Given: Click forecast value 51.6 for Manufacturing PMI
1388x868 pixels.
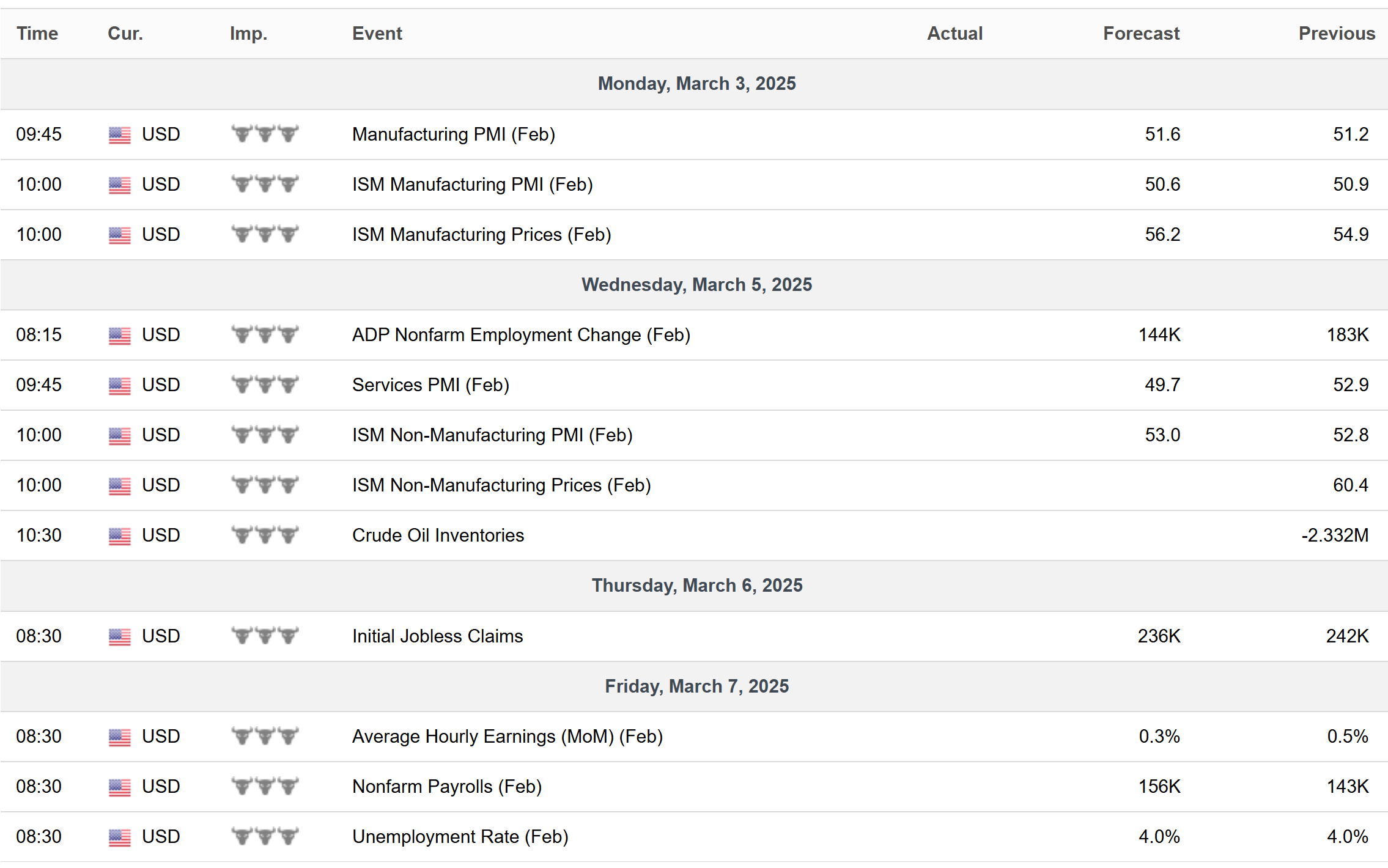Looking at the screenshot, I should [1162, 134].
